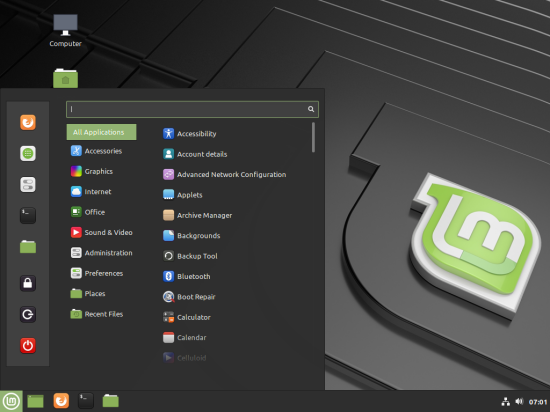
Task: Select the Computer desktop icon
Action: coord(65,31)
